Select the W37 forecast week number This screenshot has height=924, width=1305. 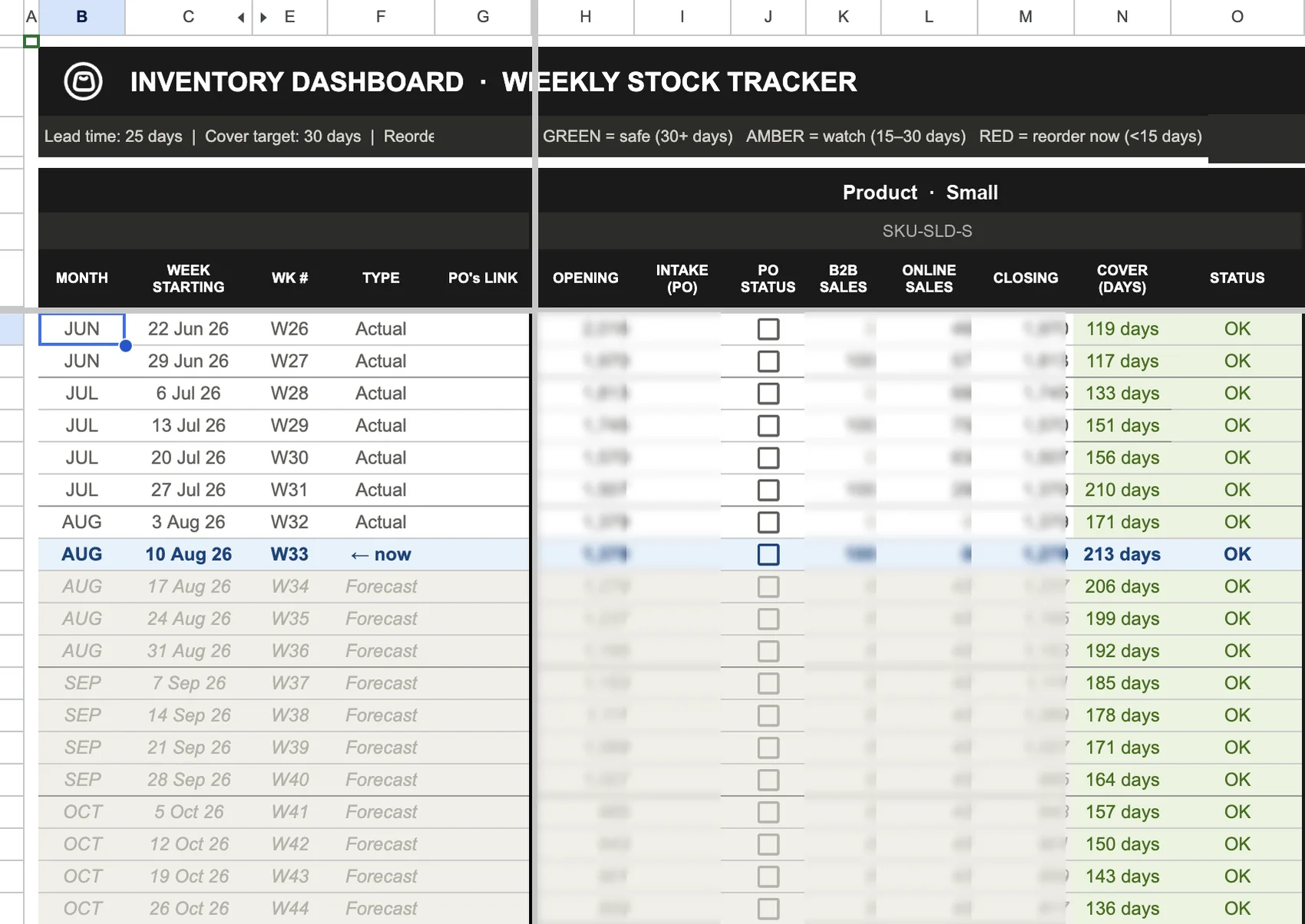pos(289,684)
